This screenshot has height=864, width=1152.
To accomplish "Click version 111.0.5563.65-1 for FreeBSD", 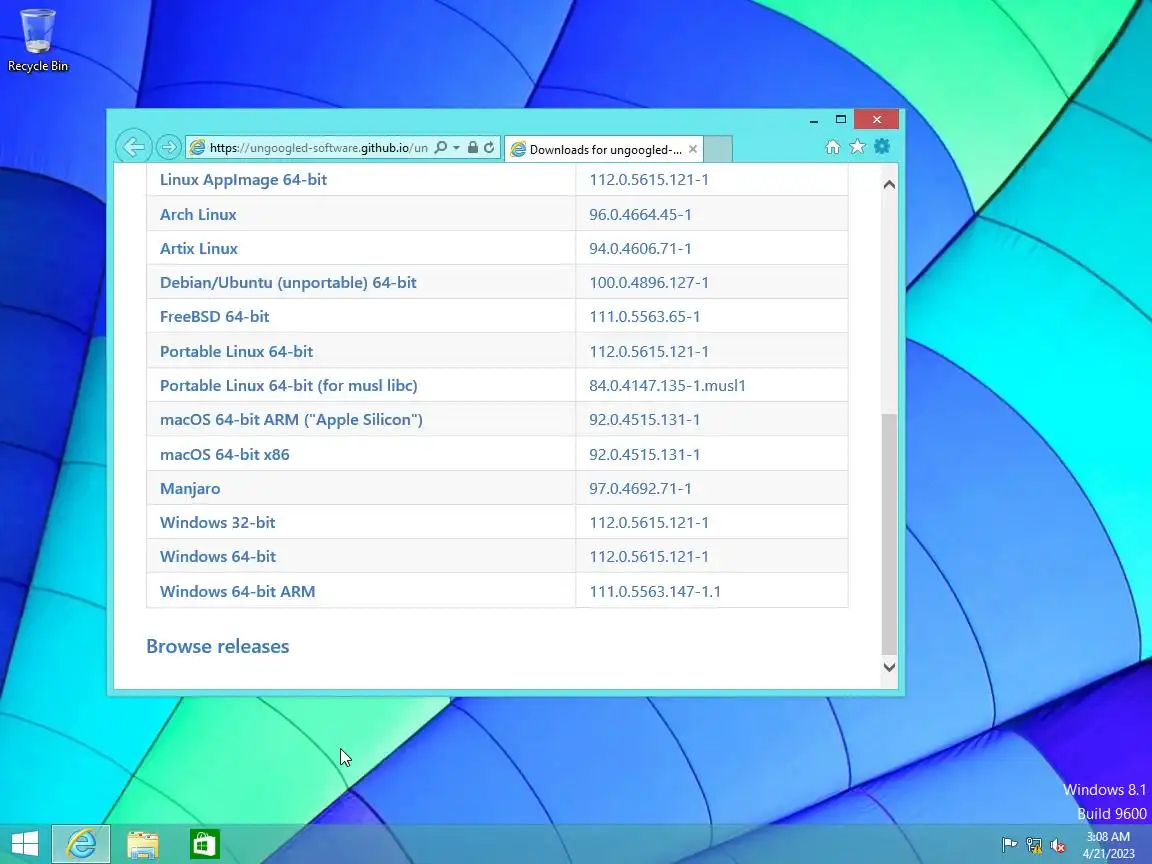I will point(644,317).
